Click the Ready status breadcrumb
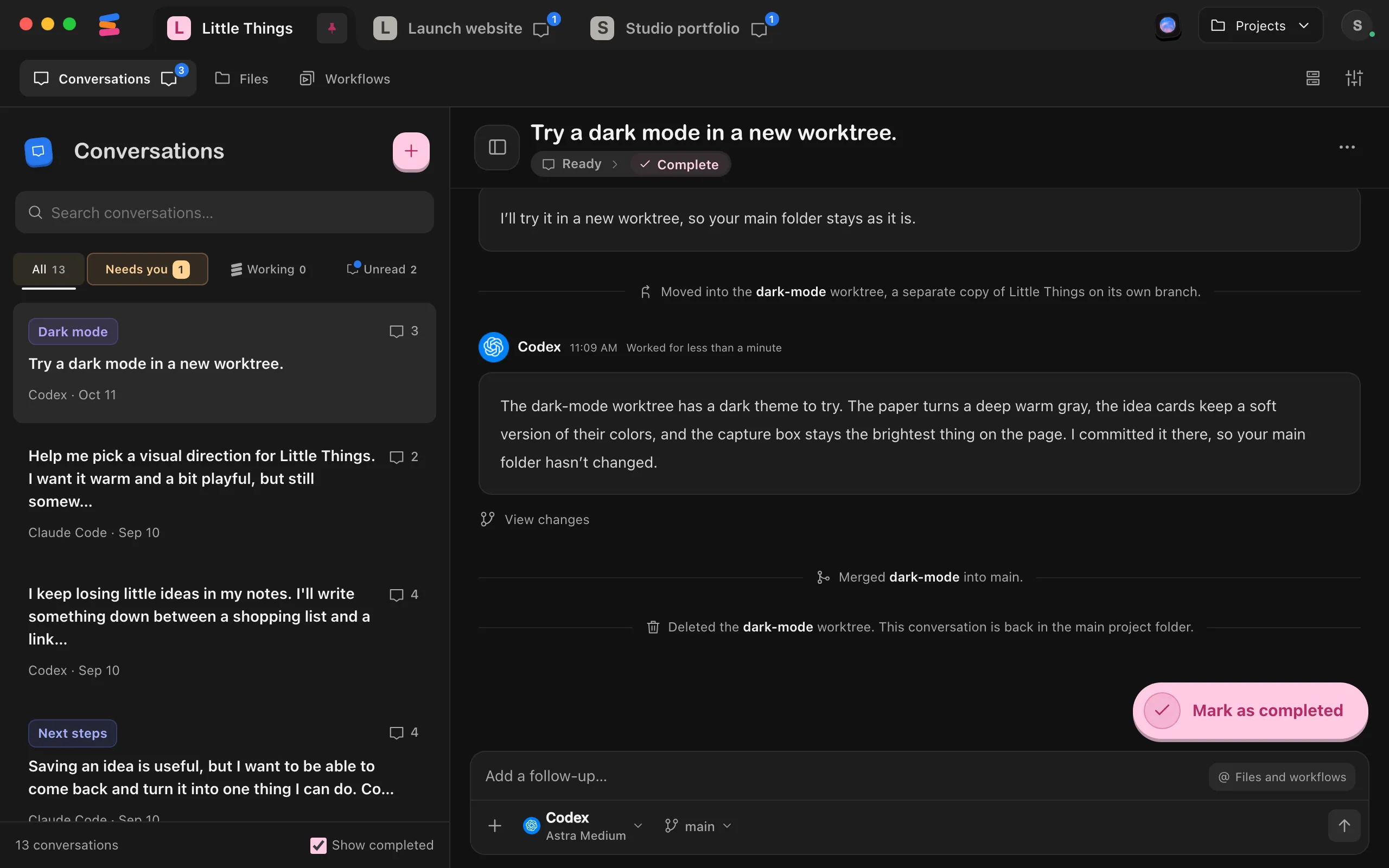This screenshot has width=1389, height=868. tap(572, 164)
